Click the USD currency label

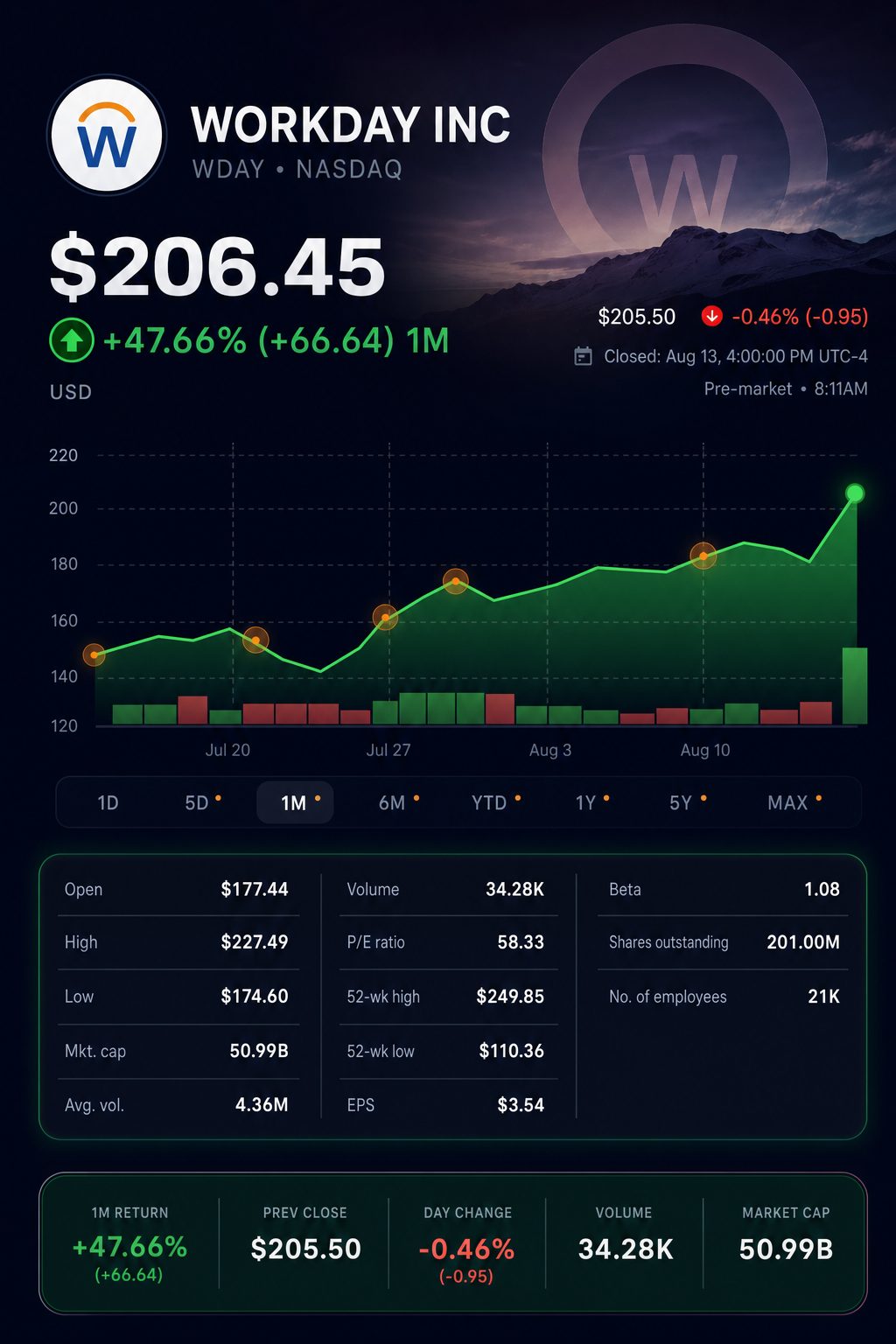coord(71,392)
